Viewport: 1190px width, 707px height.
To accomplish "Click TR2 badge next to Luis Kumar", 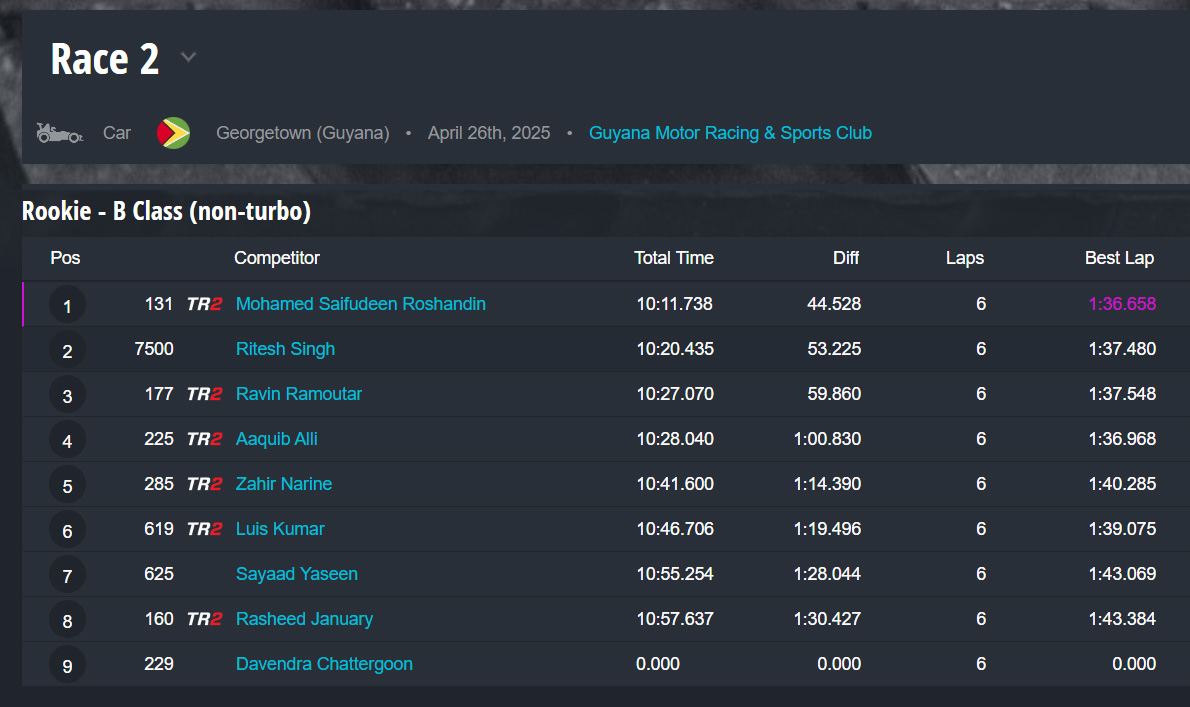I will click(x=204, y=529).
